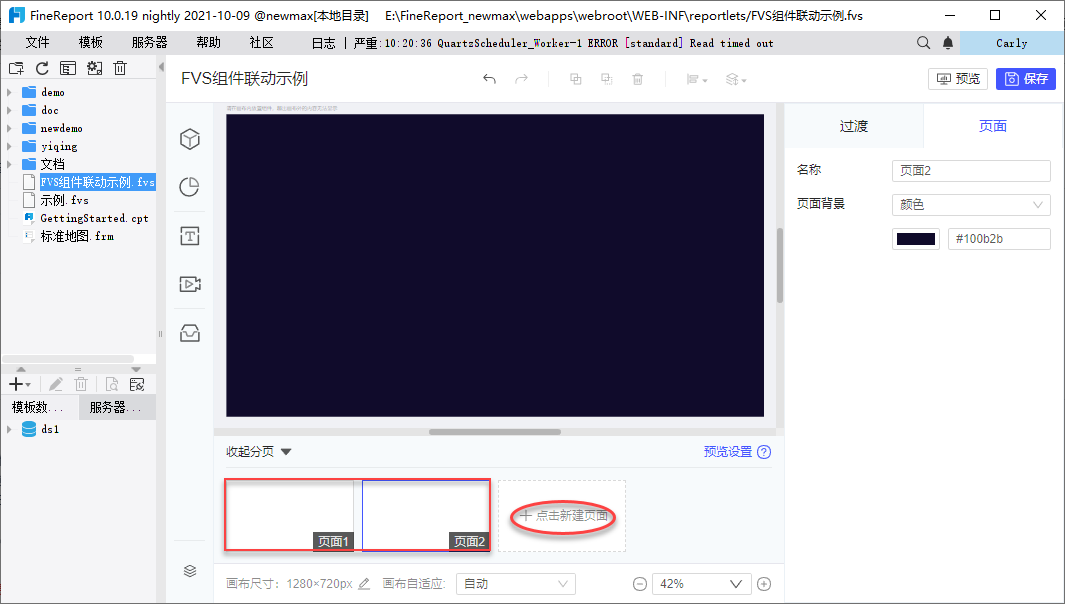Expand the demo folder
This screenshot has height=604, width=1065.
pos(9,92)
